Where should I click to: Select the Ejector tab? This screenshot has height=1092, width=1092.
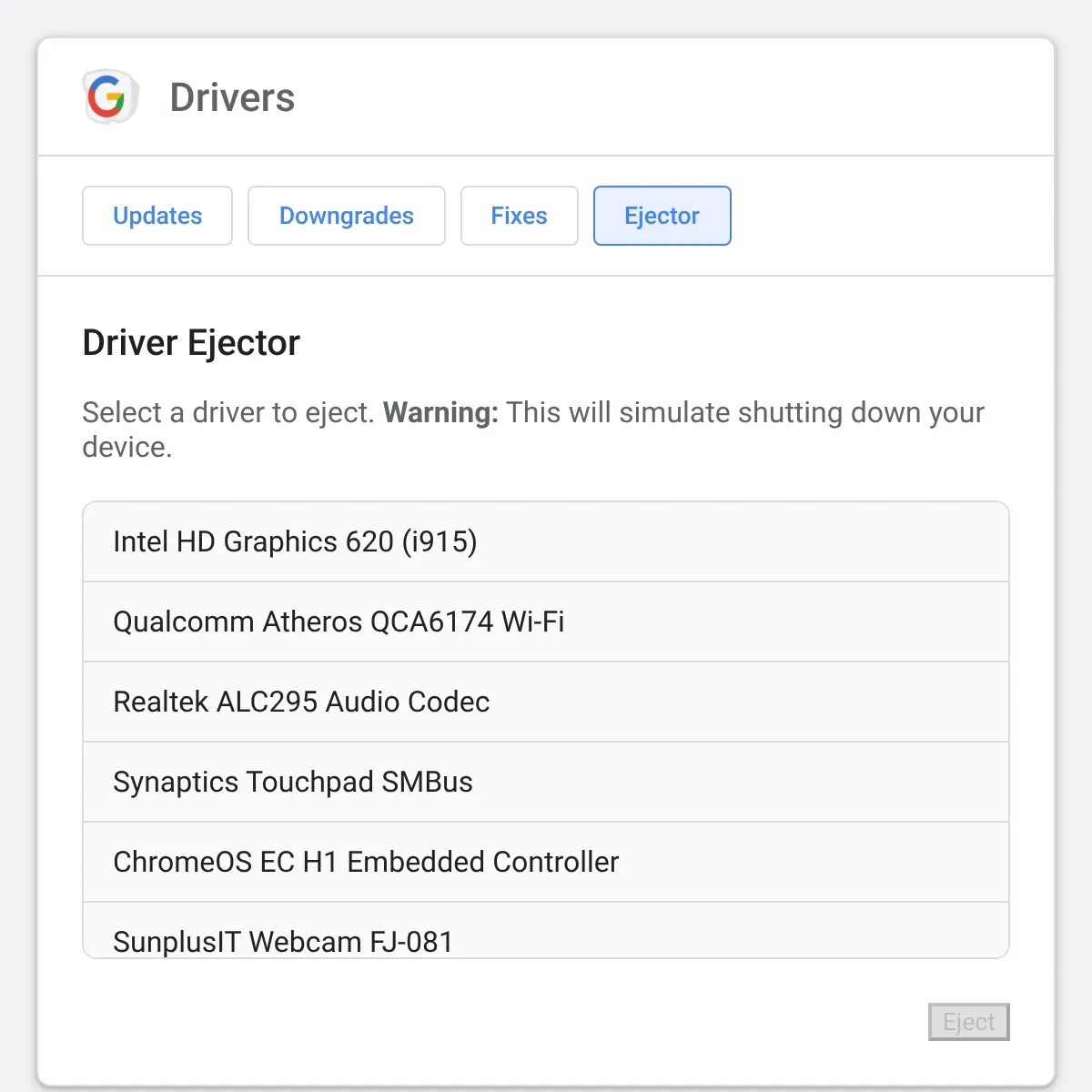pyautogui.click(x=662, y=216)
